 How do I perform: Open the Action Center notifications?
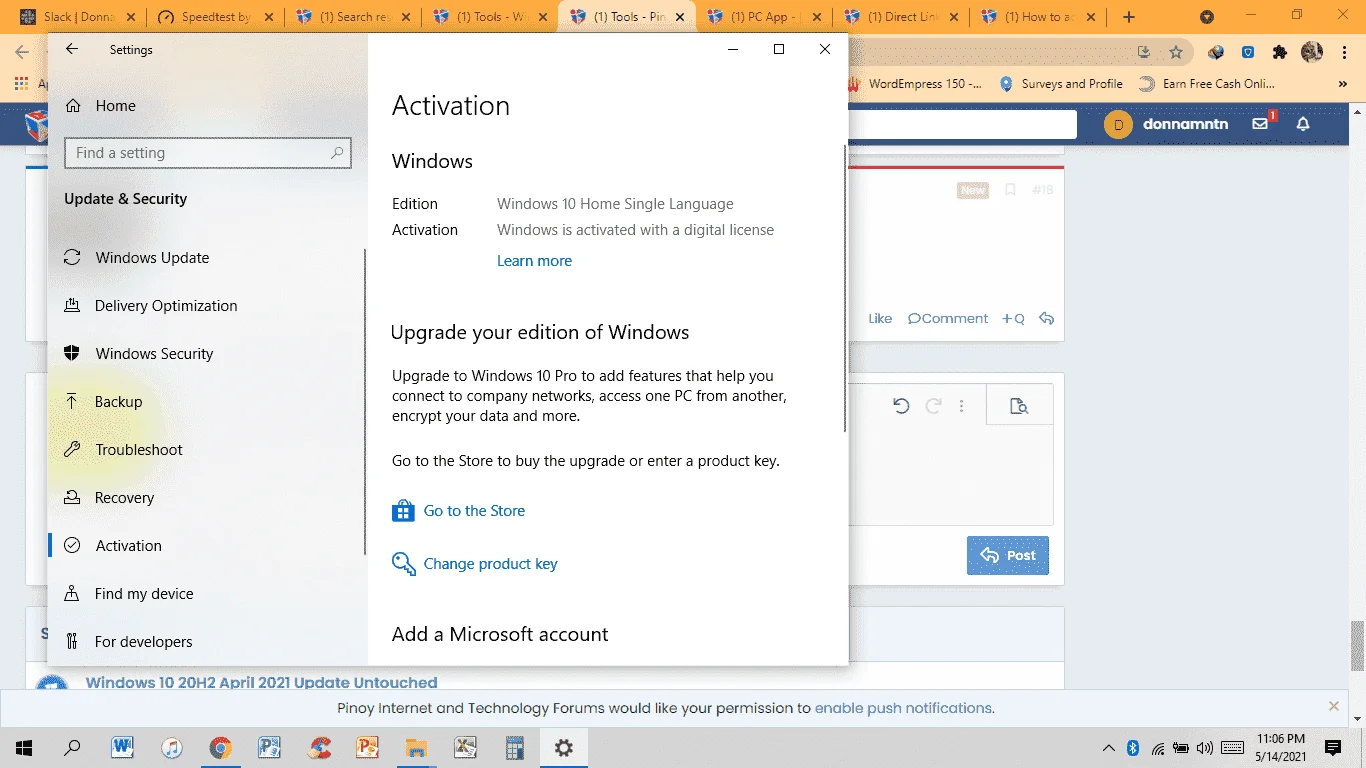pos(1333,748)
